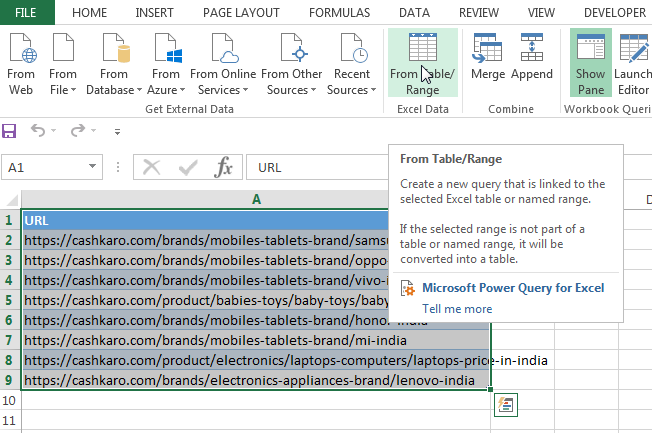Click the Append queries icon
The image size is (652, 433).
click(x=532, y=56)
